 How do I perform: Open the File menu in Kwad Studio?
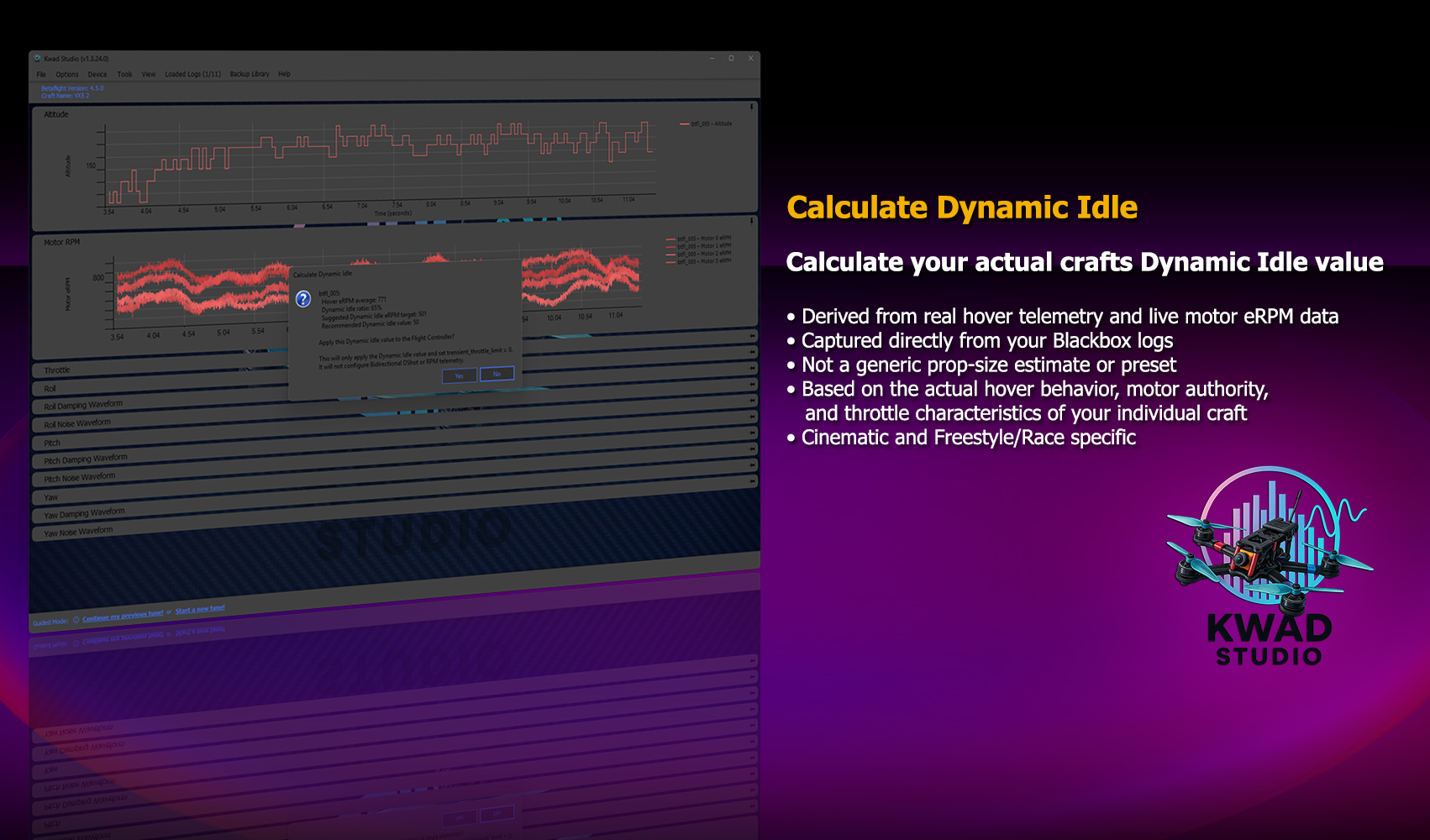pyautogui.click(x=41, y=75)
